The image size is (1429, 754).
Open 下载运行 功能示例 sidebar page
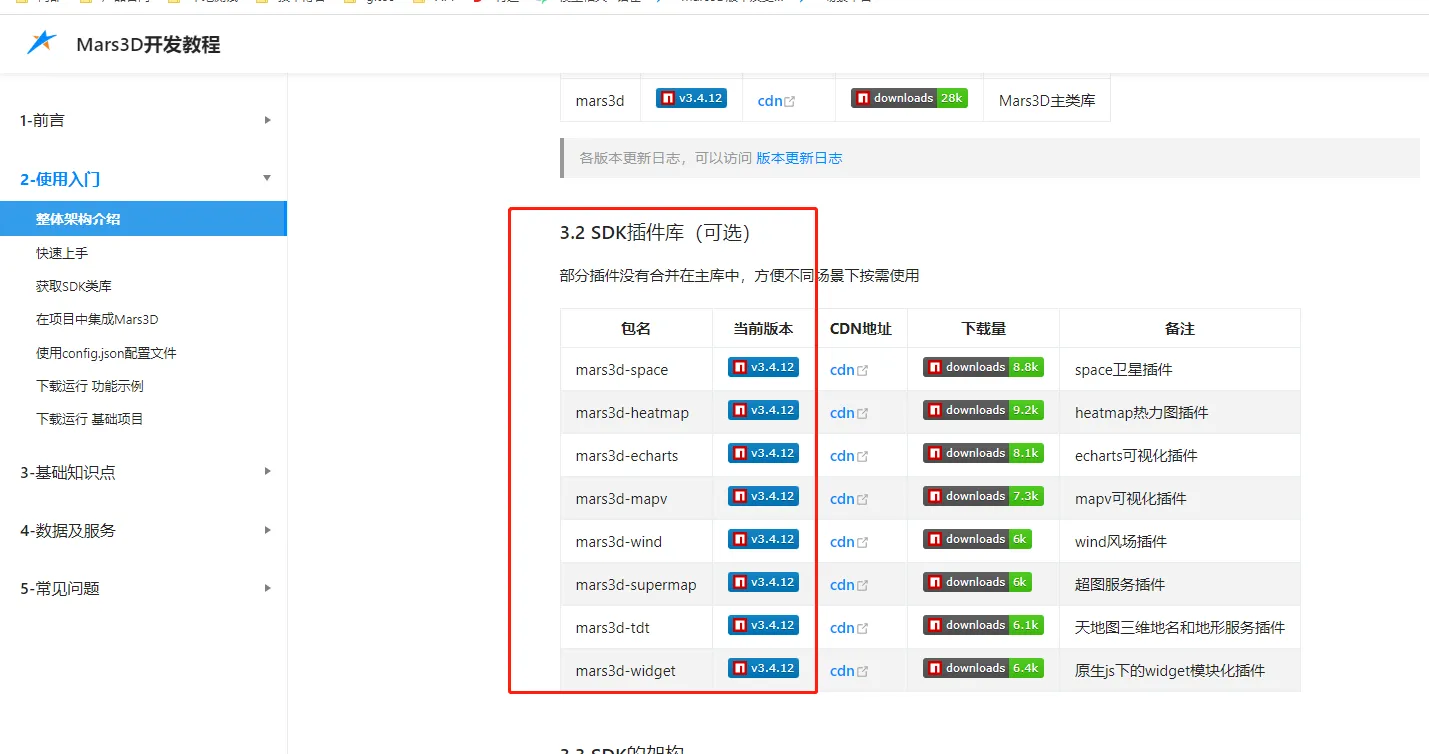coord(90,386)
